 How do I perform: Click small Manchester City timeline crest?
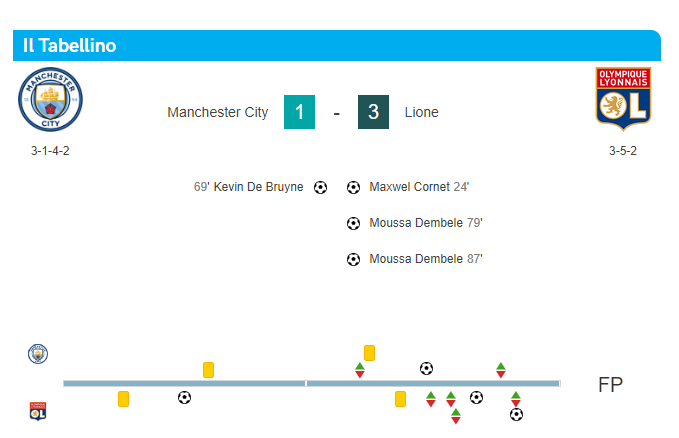[x=38, y=354]
